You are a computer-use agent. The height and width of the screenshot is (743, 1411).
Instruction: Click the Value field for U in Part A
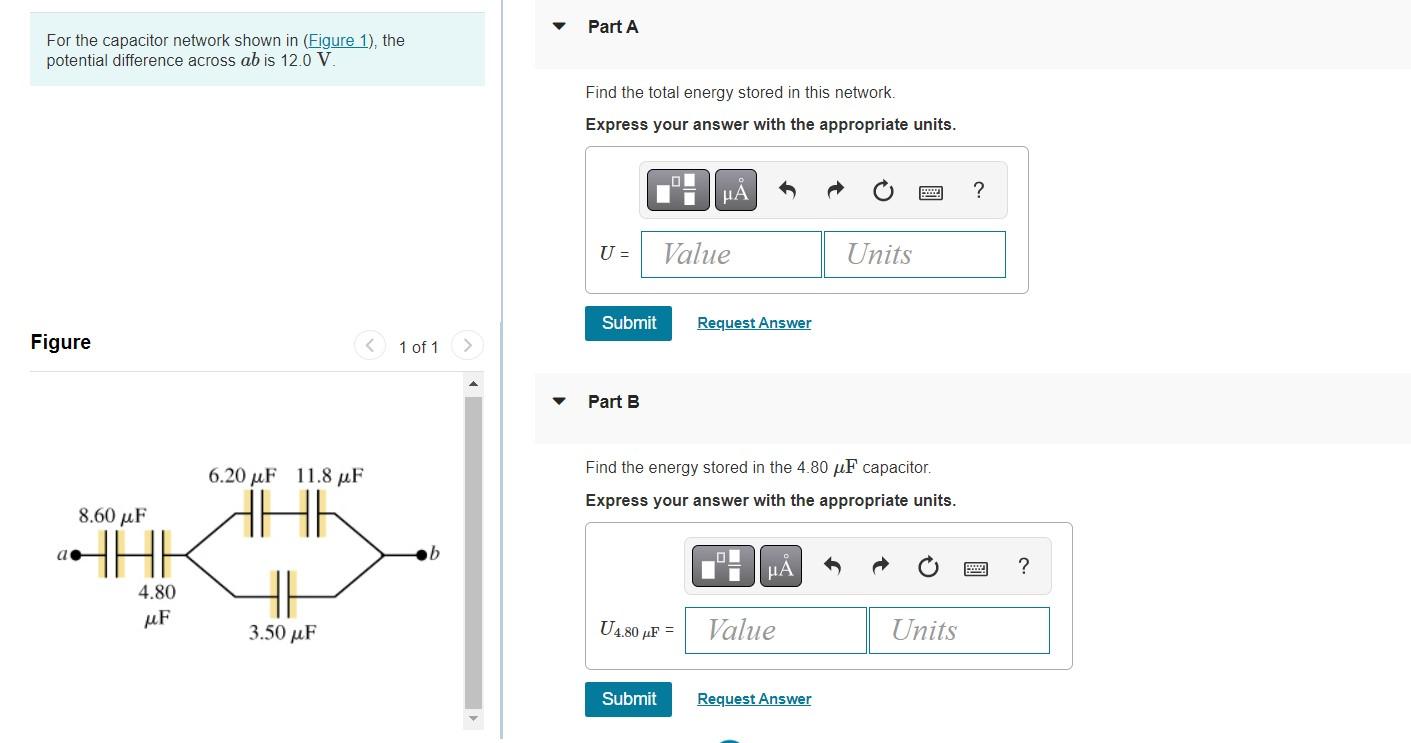(x=730, y=254)
